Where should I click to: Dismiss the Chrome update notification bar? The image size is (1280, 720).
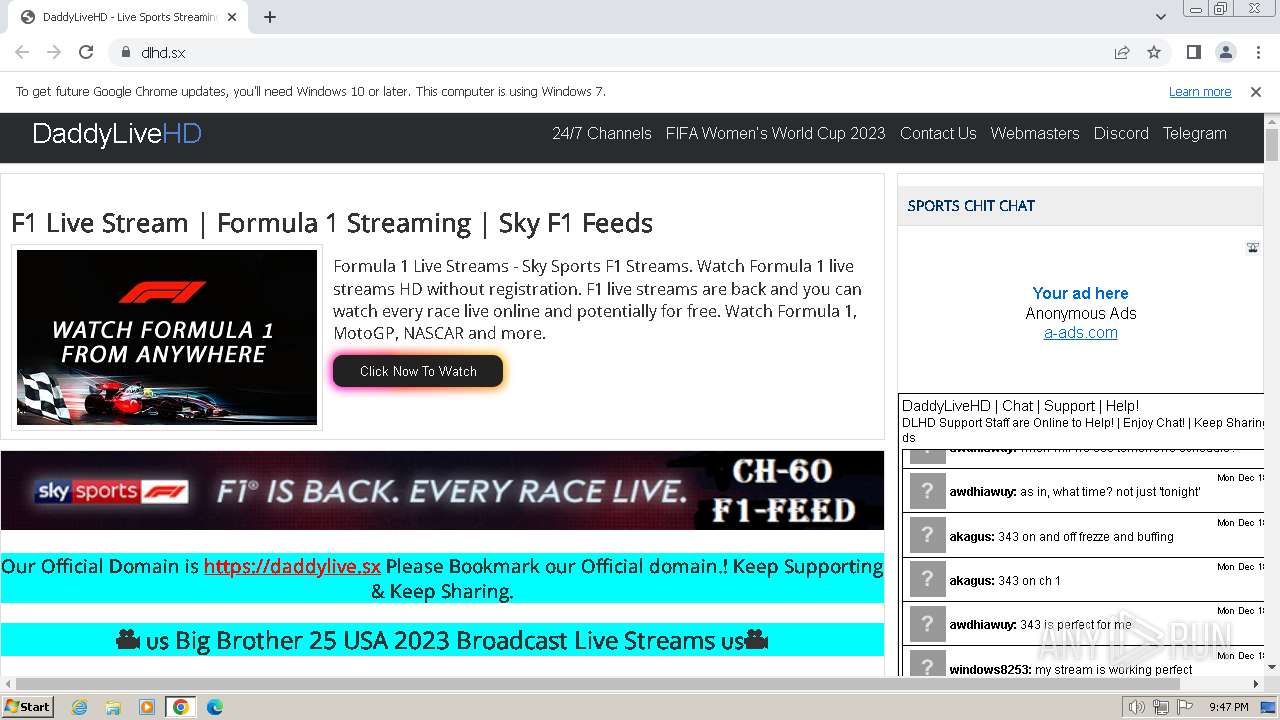pyautogui.click(x=1256, y=91)
